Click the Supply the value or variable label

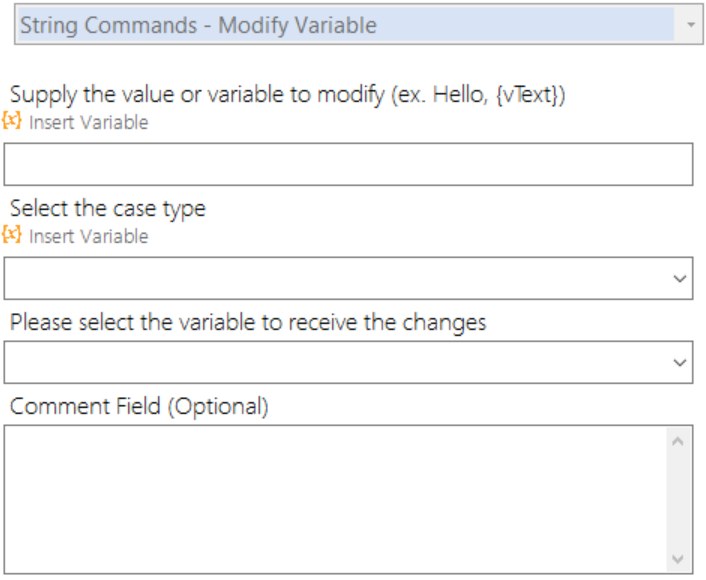pos(287,95)
